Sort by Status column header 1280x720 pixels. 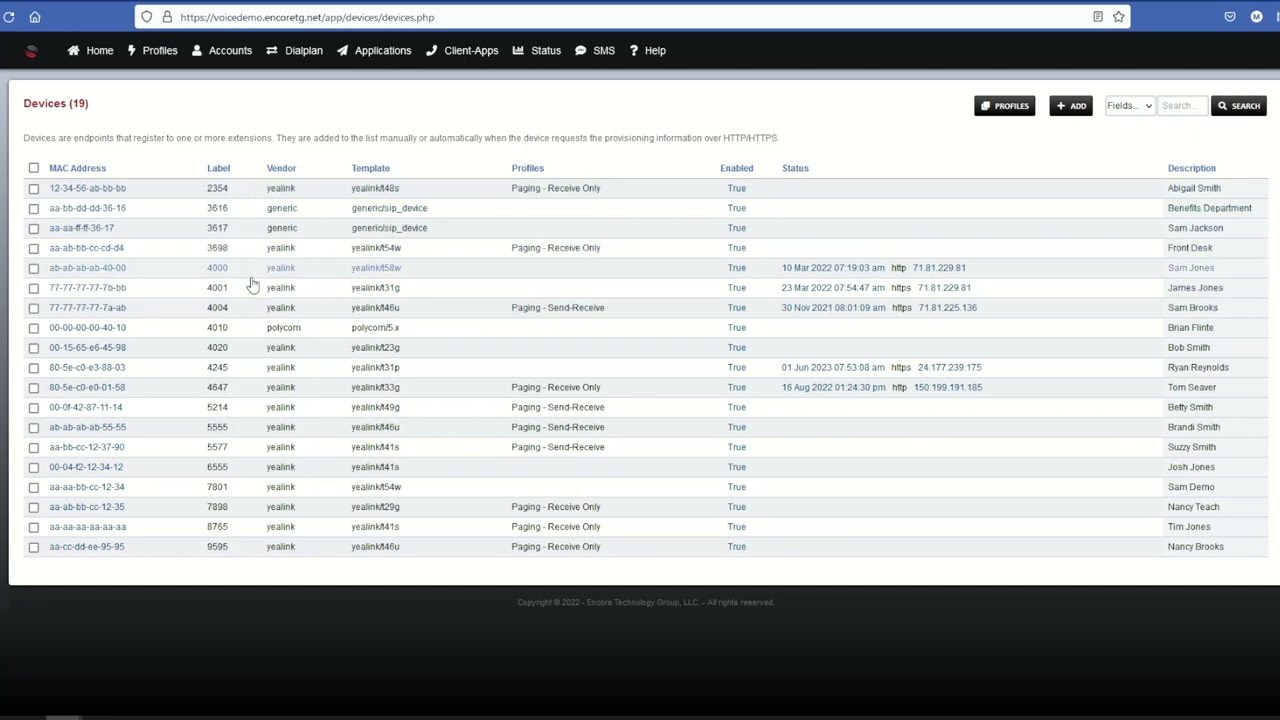pyautogui.click(x=795, y=168)
